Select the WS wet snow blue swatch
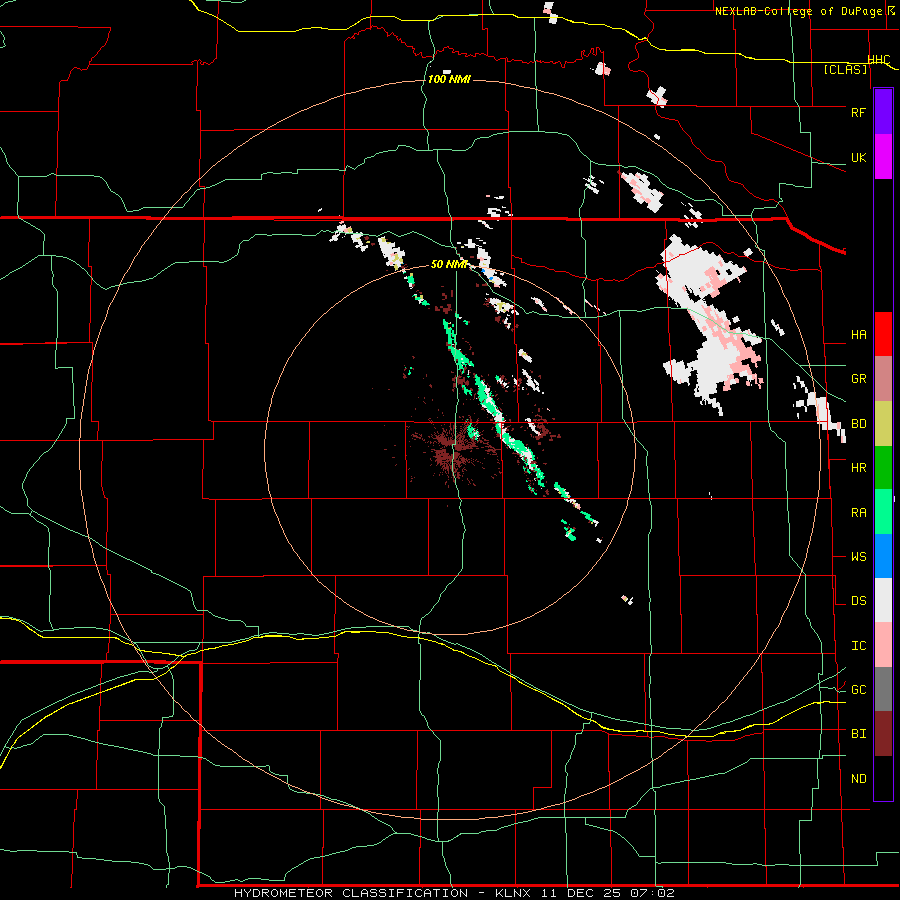900x900 pixels. [x=883, y=556]
